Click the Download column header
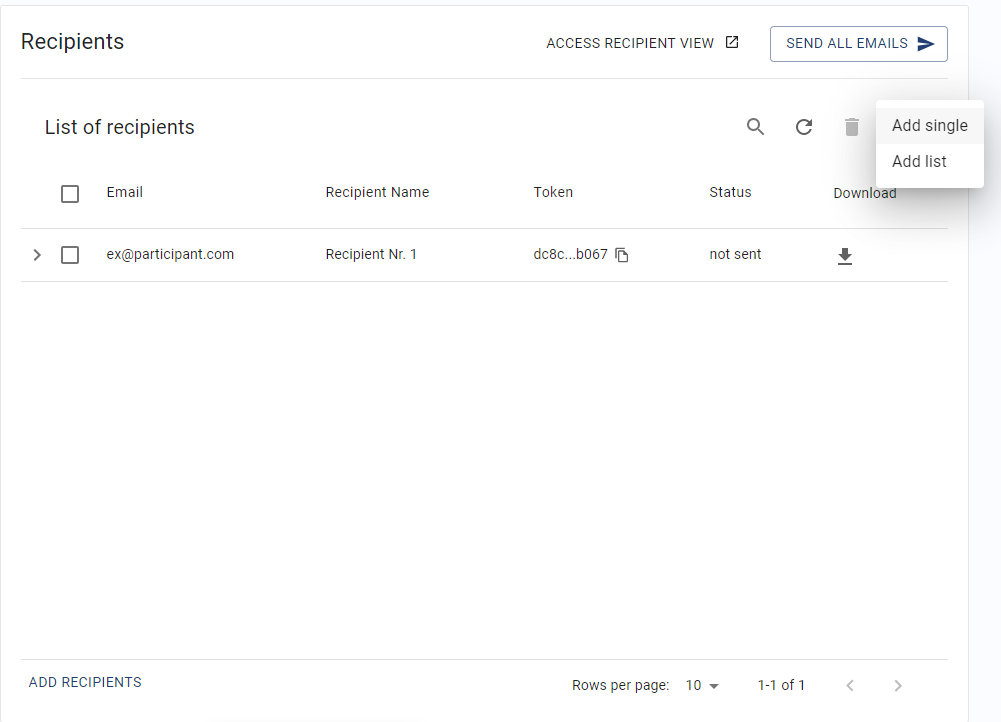Viewport: 1001px width, 722px height. coord(864,193)
